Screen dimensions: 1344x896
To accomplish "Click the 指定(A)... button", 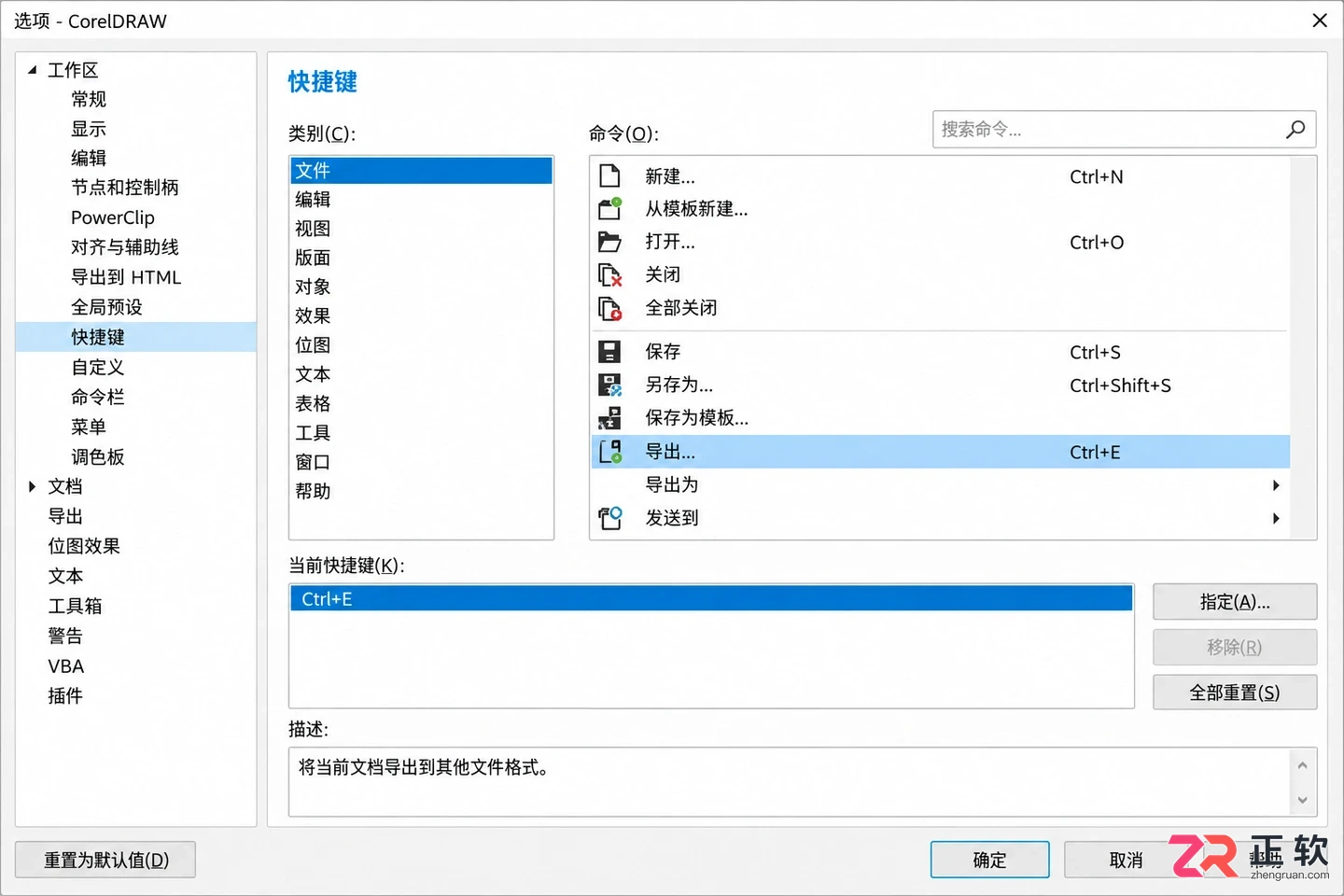I will pyautogui.click(x=1235, y=602).
